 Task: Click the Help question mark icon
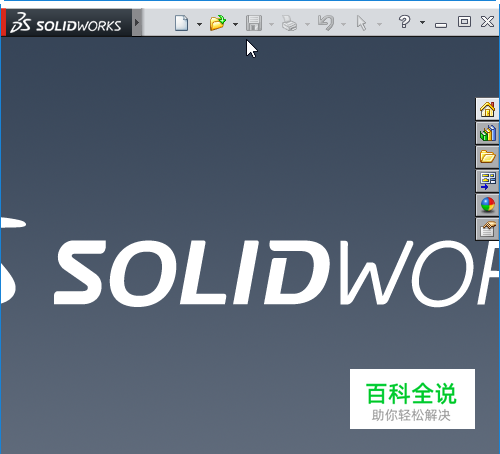pos(404,22)
